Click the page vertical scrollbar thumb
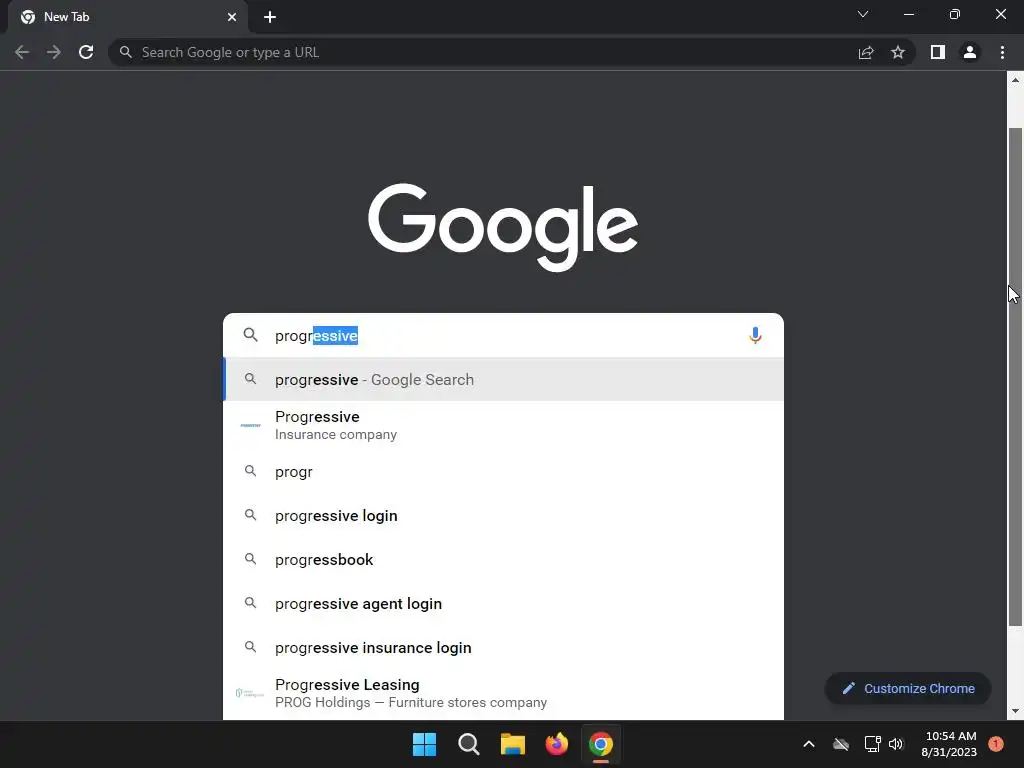The height and width of the screenshot is (768, 1024). tap(1015, 377)
